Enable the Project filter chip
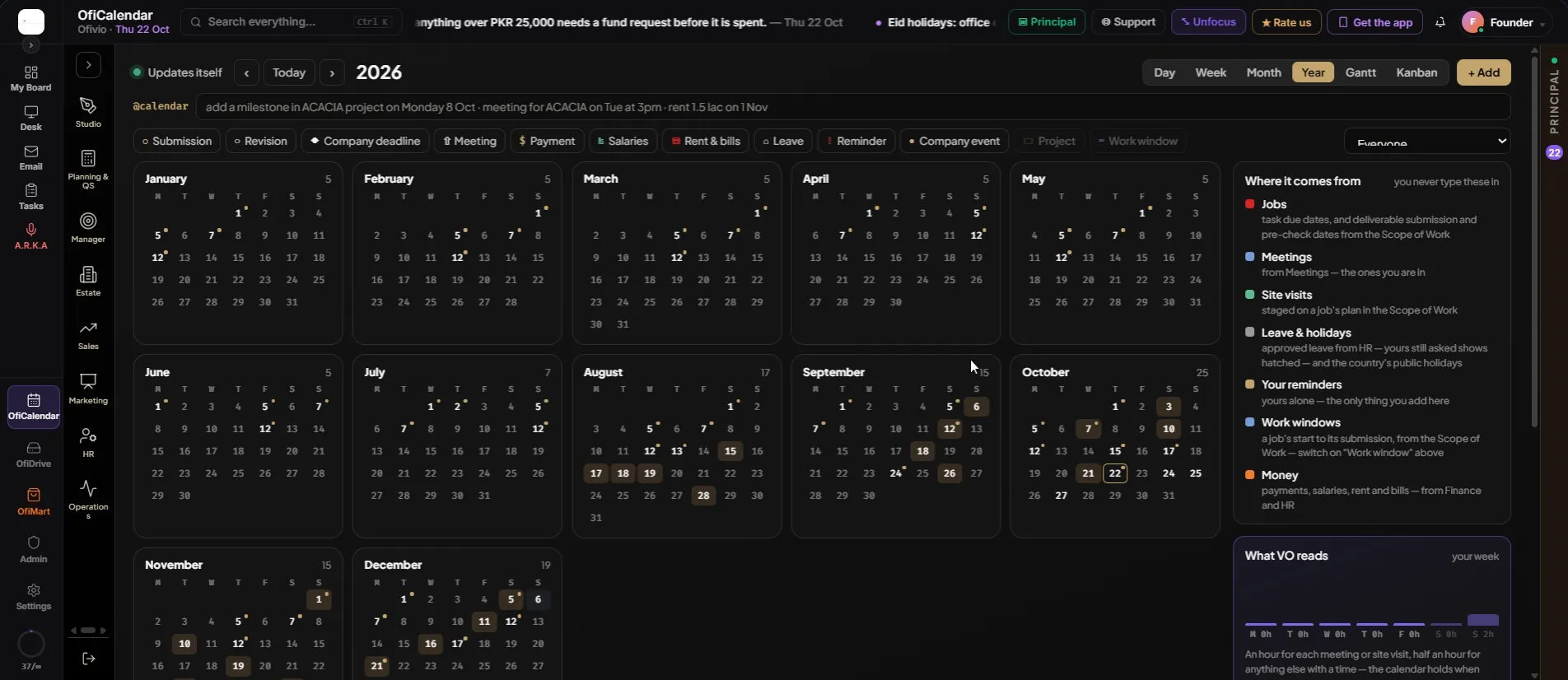The image size is (1568, 680). click(1049, 141)
